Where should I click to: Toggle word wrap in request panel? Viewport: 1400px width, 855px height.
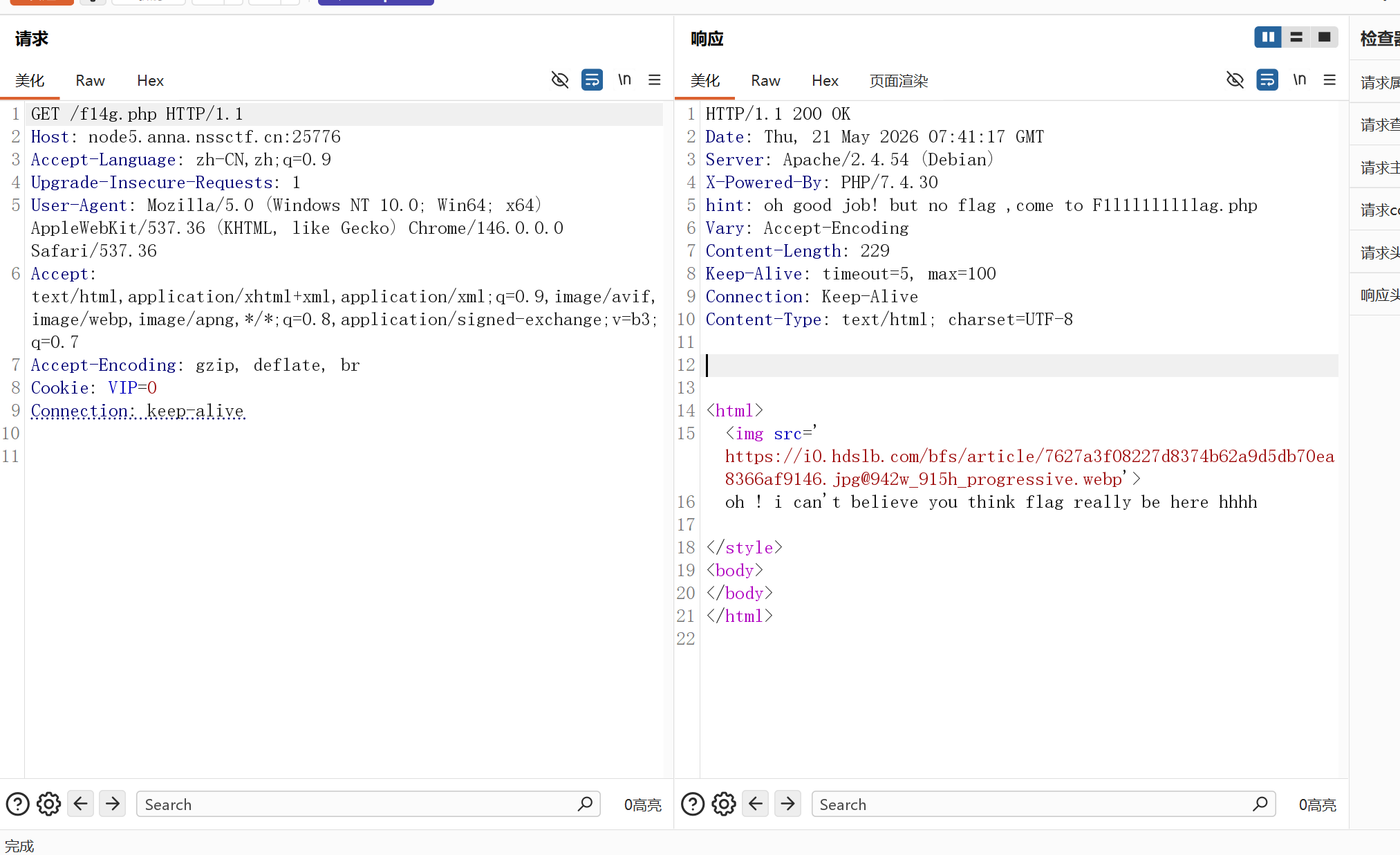[x=592, y=80]
